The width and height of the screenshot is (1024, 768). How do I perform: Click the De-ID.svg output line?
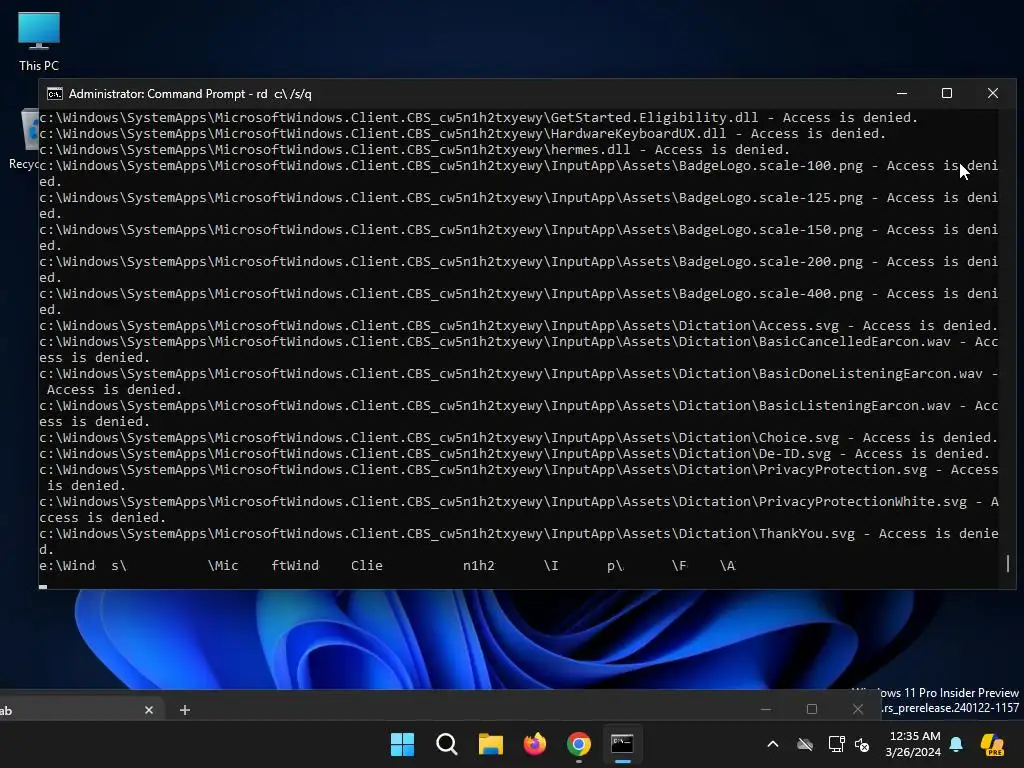click(515, 454)
